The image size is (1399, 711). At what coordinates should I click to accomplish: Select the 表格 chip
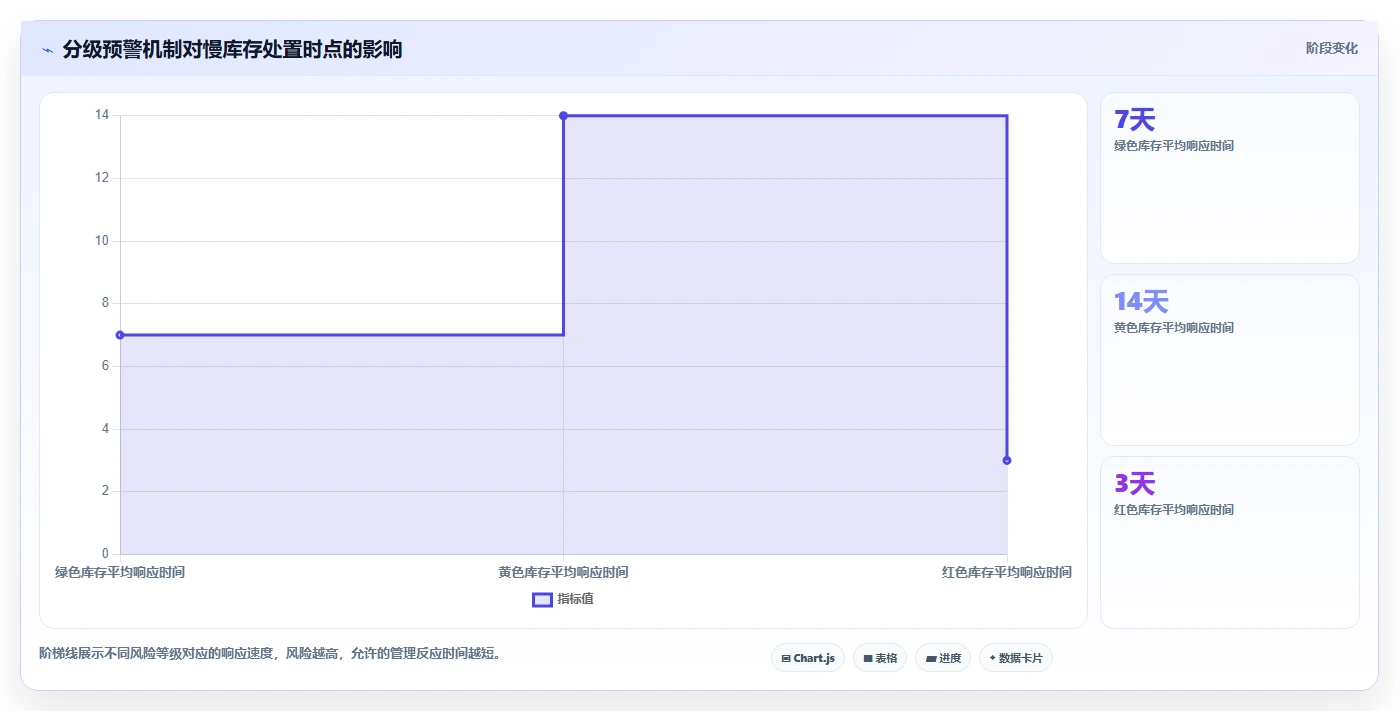tap(880, 658)
